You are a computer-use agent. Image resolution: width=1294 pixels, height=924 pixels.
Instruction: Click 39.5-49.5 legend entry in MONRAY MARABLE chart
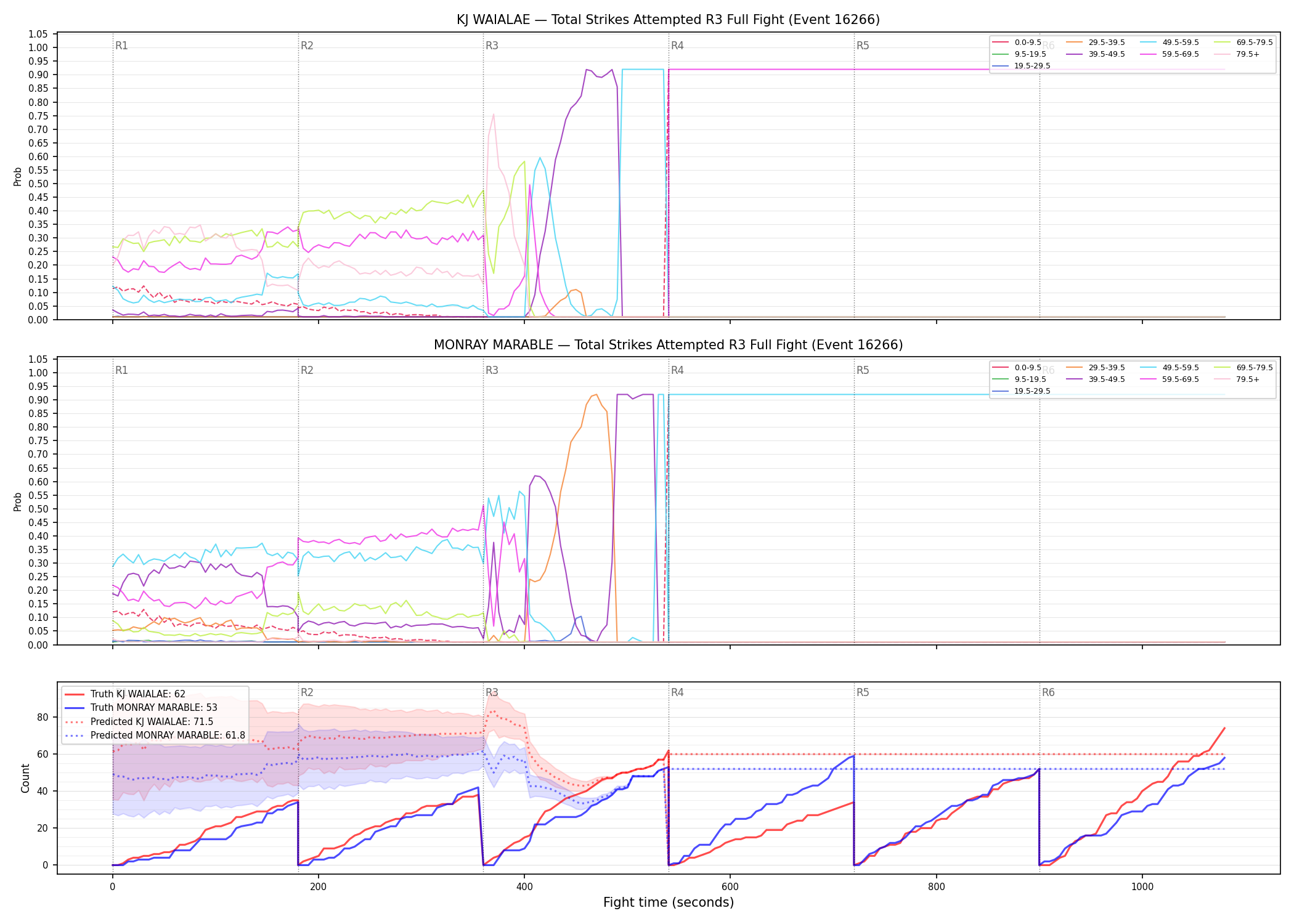pos(1096,379)
